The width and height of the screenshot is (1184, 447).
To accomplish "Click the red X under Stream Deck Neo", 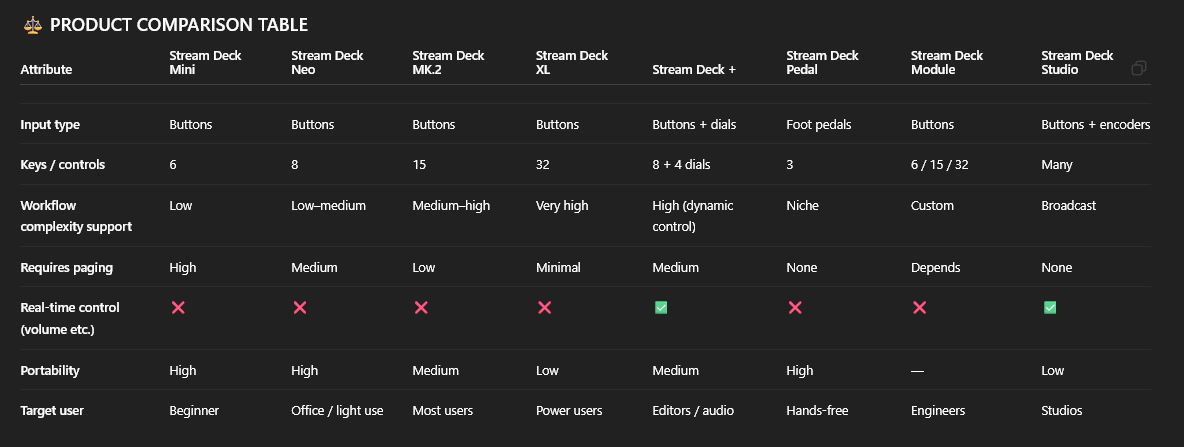I will point(300,308).
